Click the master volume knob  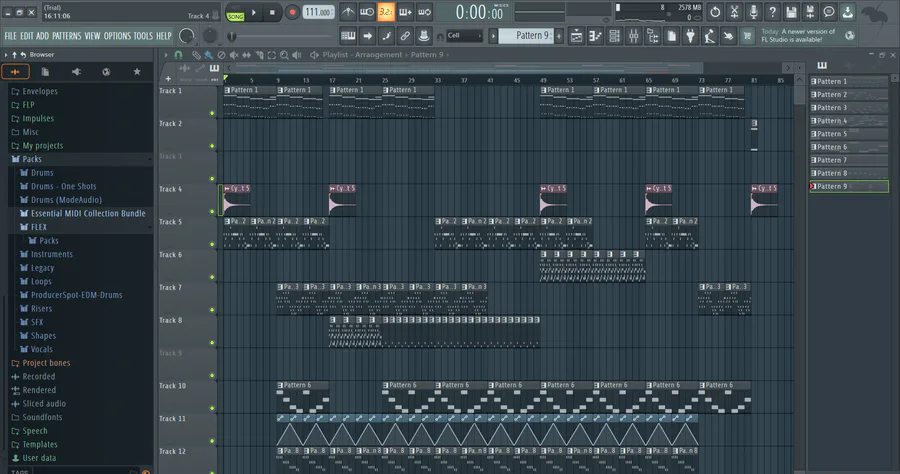187,36
